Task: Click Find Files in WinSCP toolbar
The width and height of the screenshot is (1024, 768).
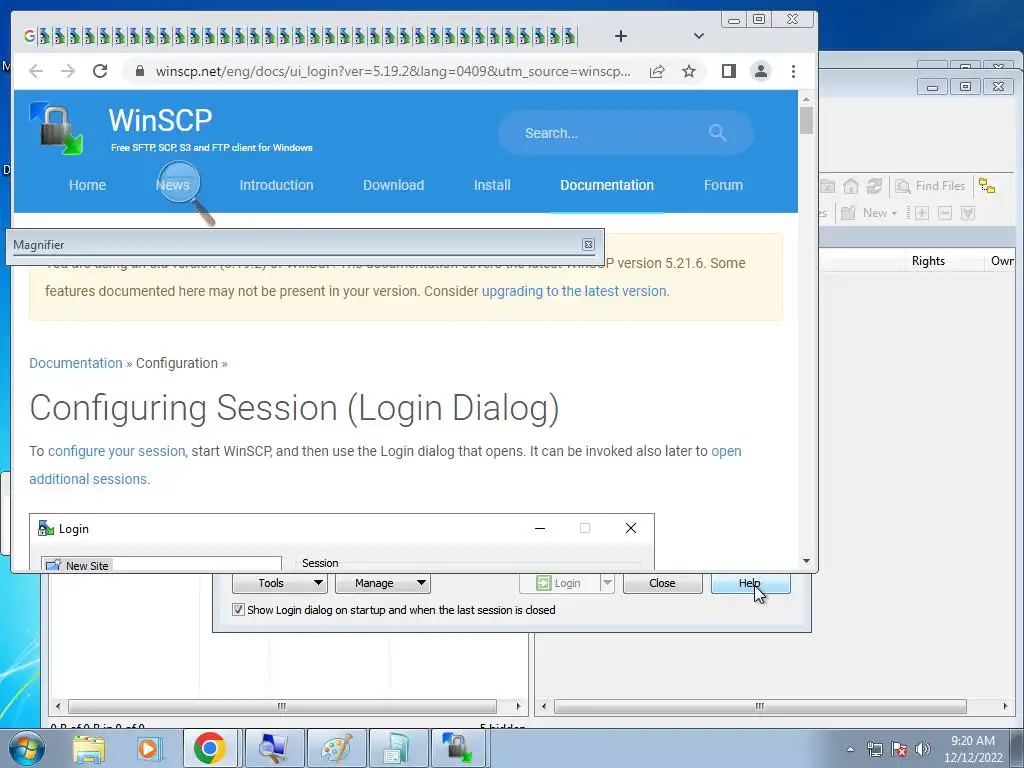Action: coord(931,186)
